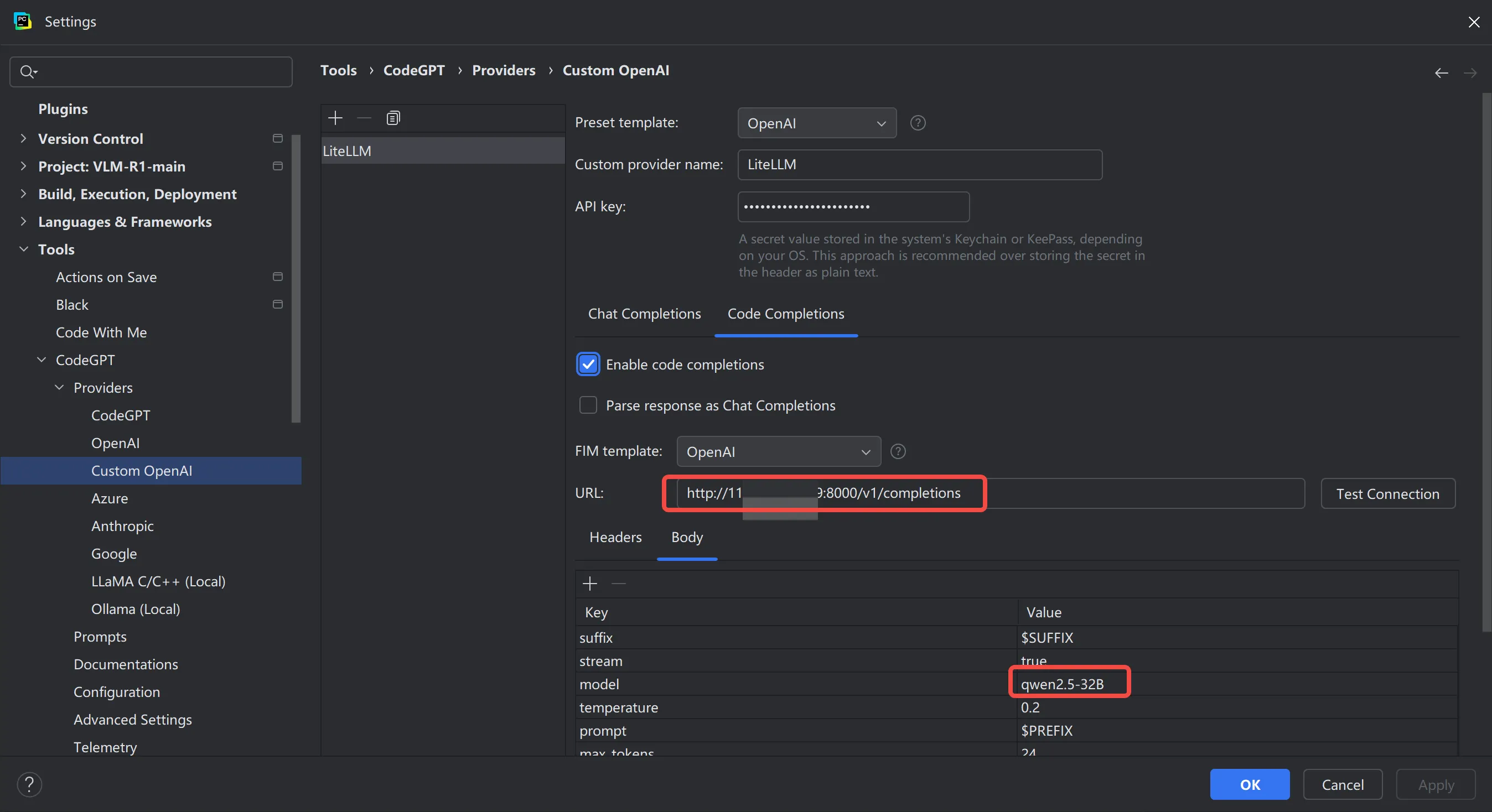Click the Apply button
Image resolution: width=1492 pixels, height=812 pixels.
point(1435,784)
